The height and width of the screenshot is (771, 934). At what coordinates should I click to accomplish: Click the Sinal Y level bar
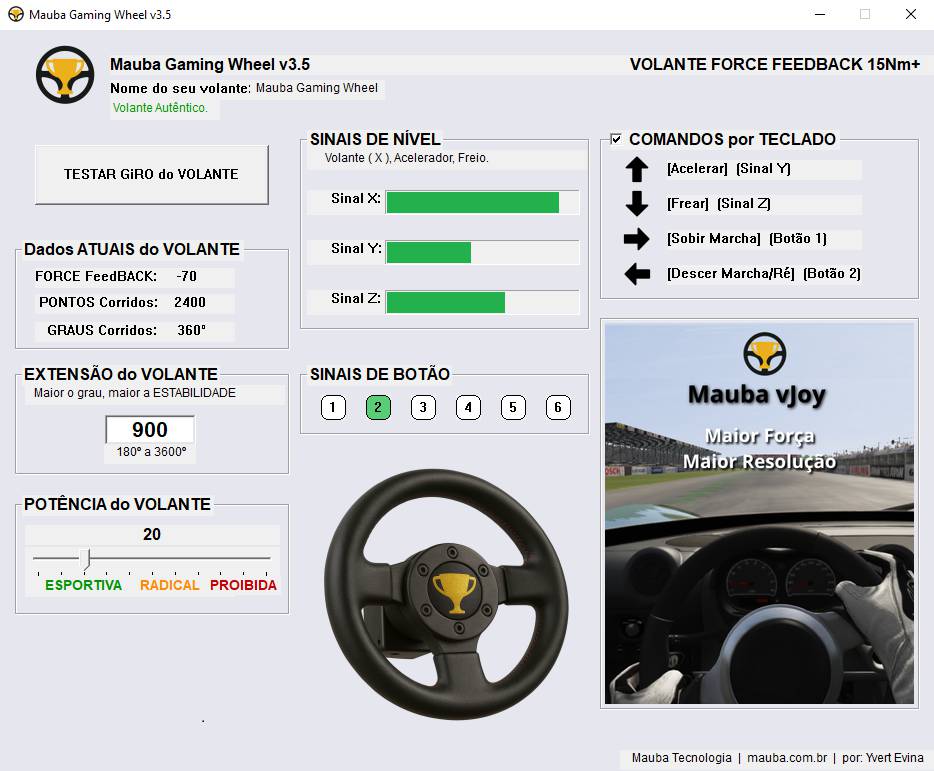click(x=482, y=252)
